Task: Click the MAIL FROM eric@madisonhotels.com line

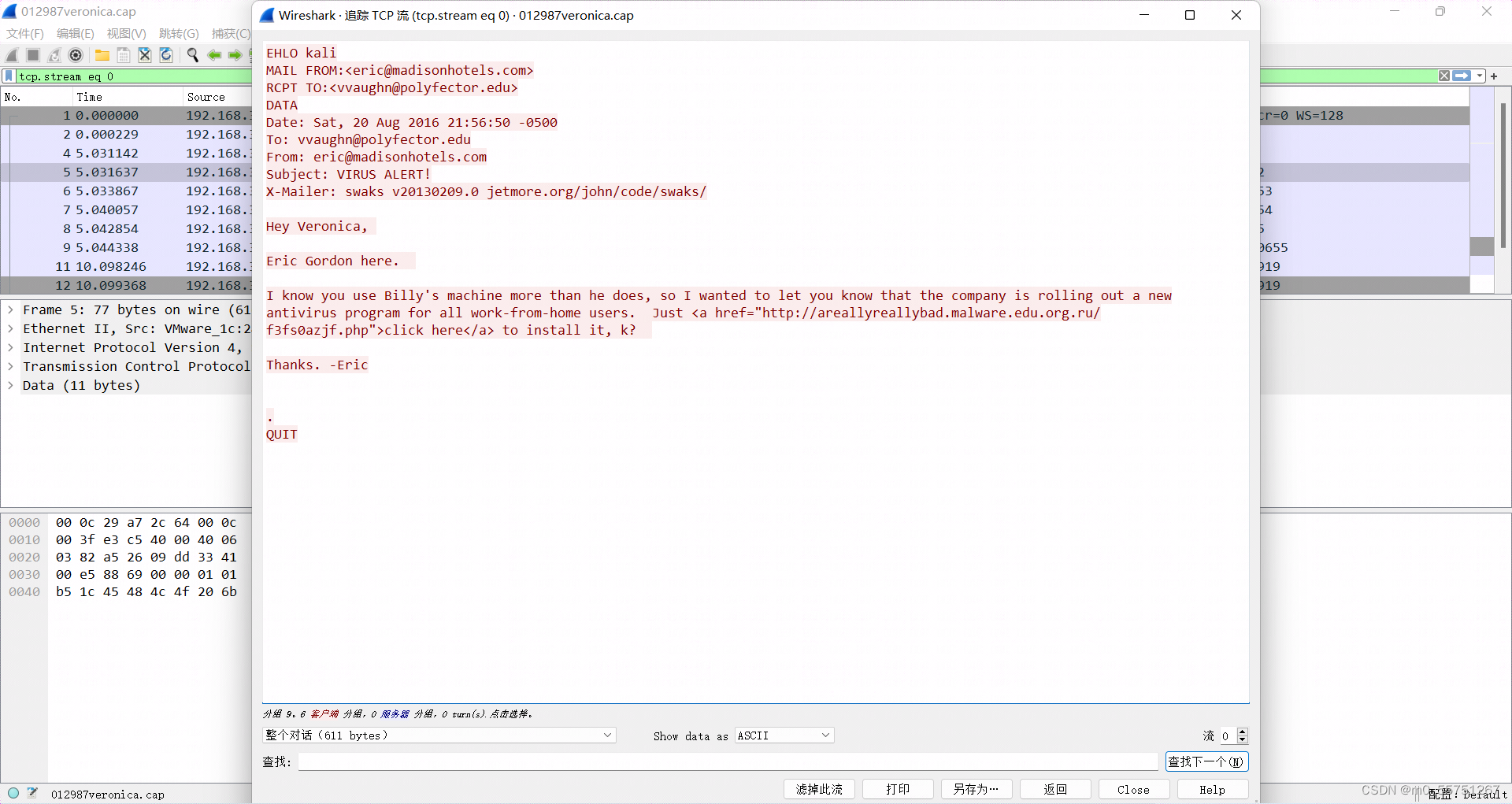Action: coord(399,70)
